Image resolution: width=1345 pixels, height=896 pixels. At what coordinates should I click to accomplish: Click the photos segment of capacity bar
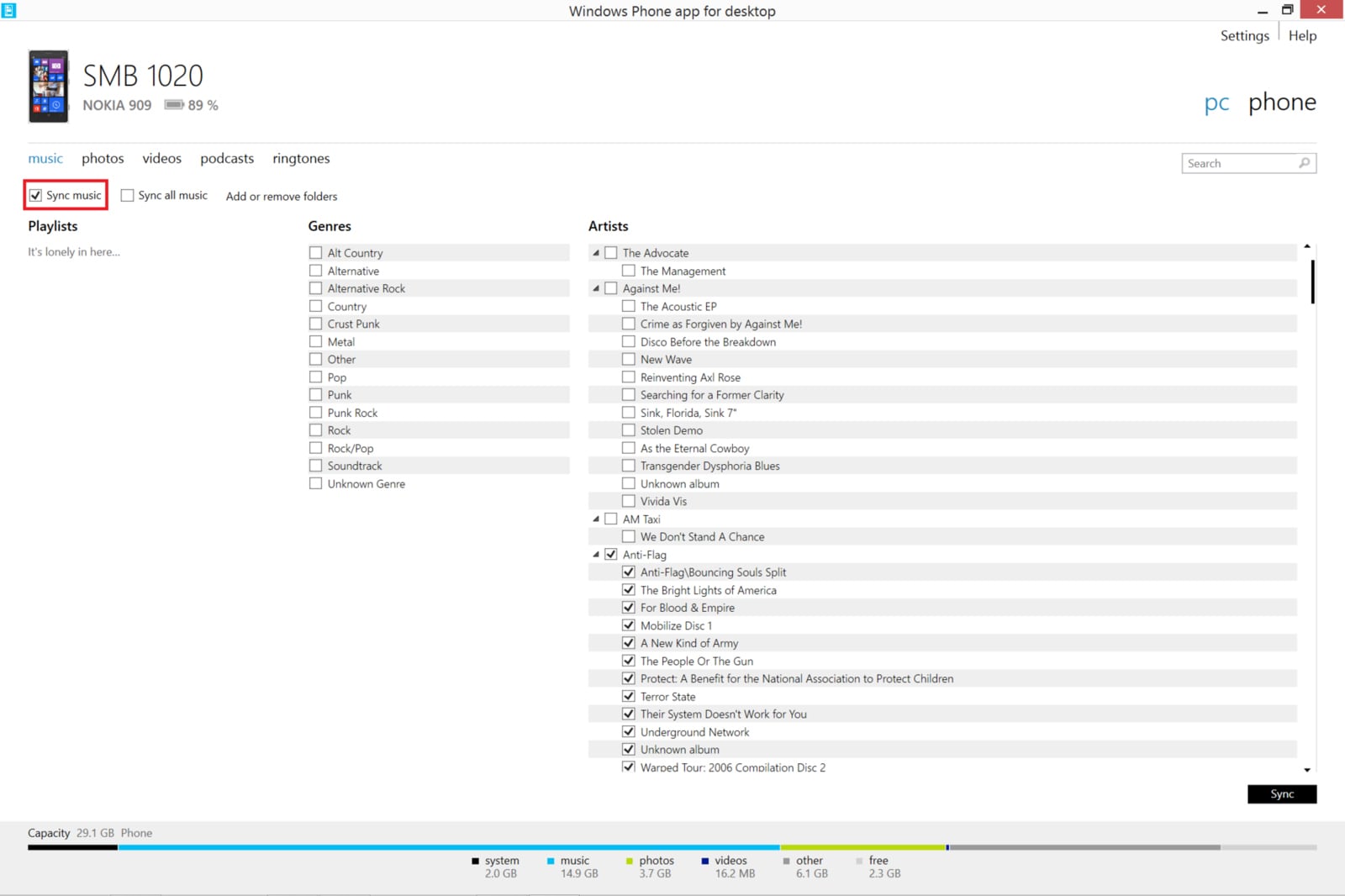tap(862, 847)
